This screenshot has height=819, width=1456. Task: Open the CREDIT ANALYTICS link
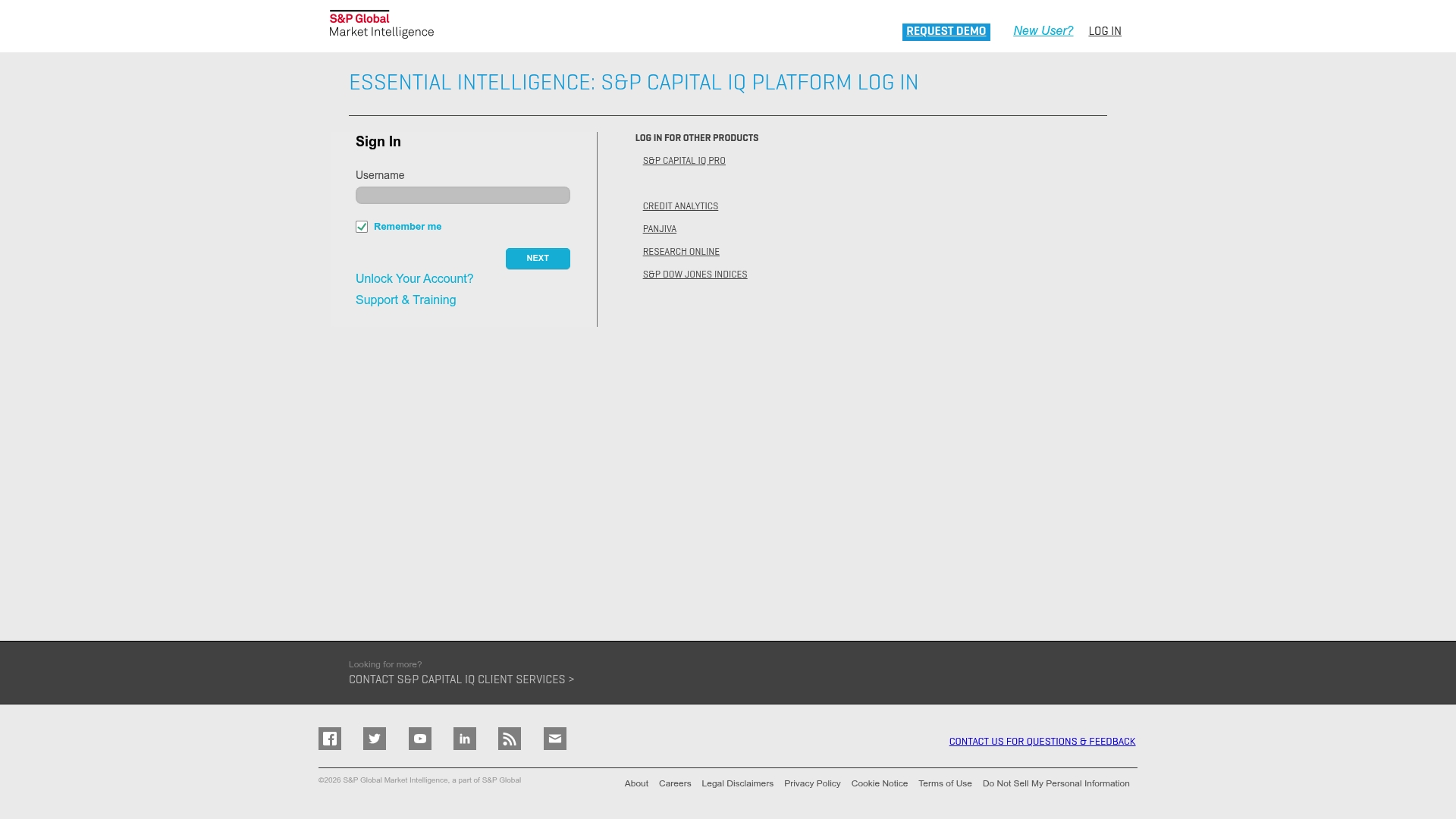pos(680,206)
